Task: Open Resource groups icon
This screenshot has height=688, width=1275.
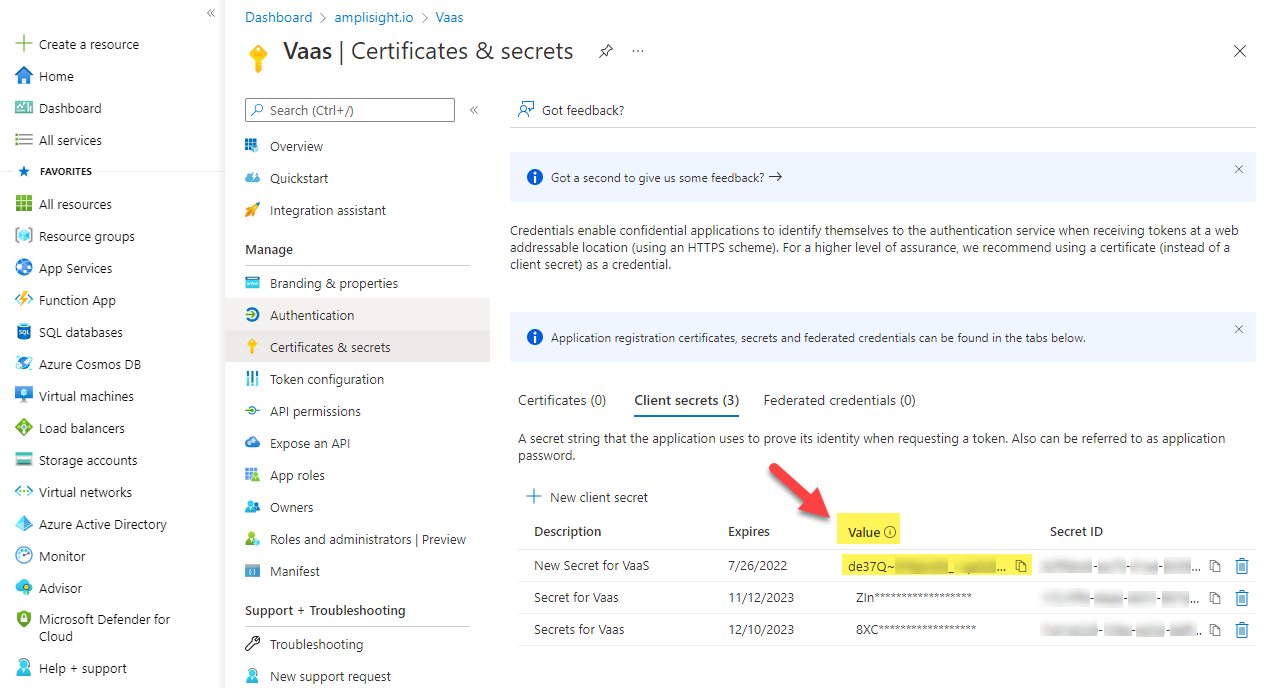Action: click(x=24, y=236)
